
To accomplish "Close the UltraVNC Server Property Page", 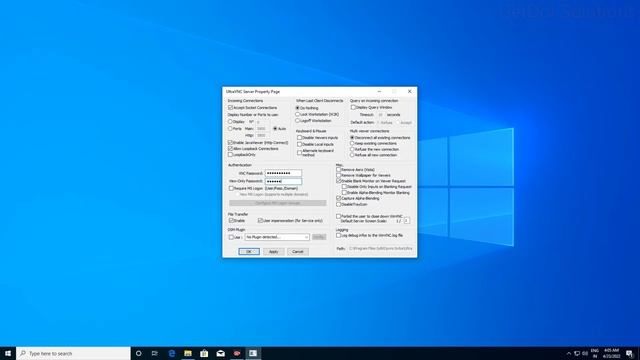I will click(409, 91).
